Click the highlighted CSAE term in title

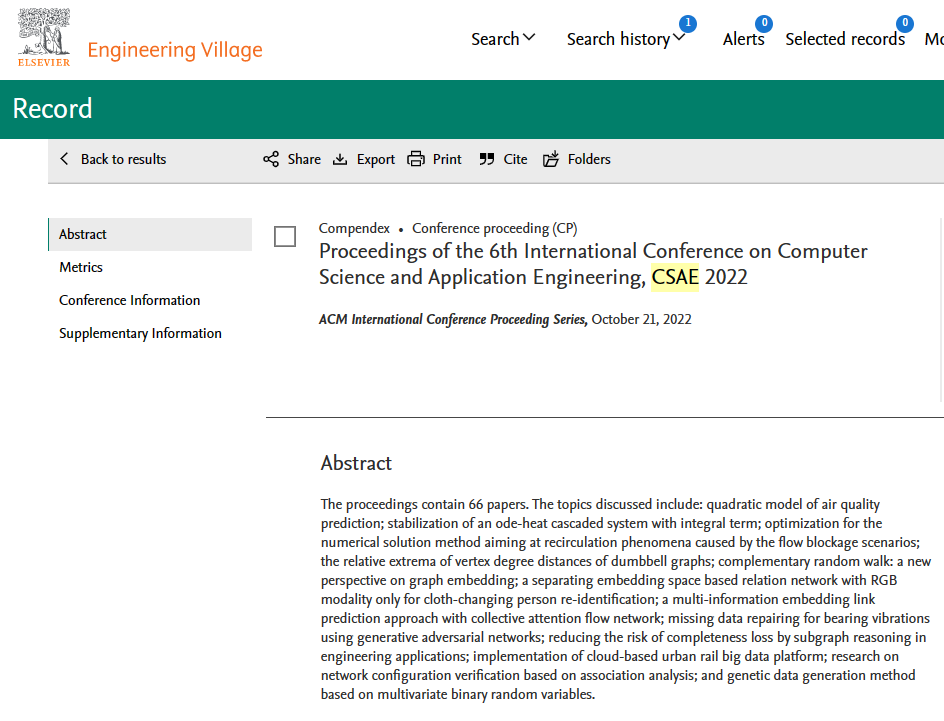(675, 277)
